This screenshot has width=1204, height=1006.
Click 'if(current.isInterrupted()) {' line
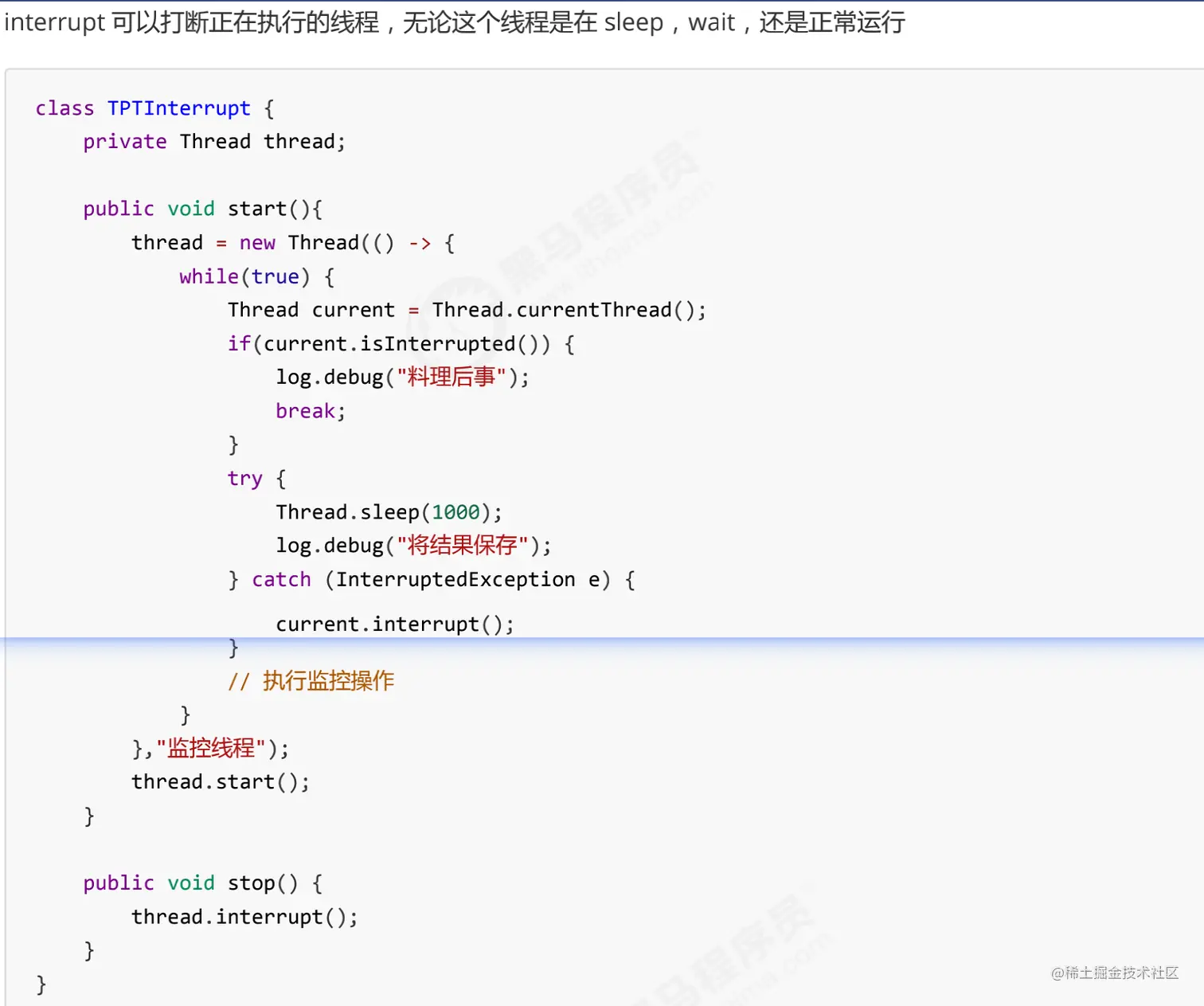(x=401, y=344)
